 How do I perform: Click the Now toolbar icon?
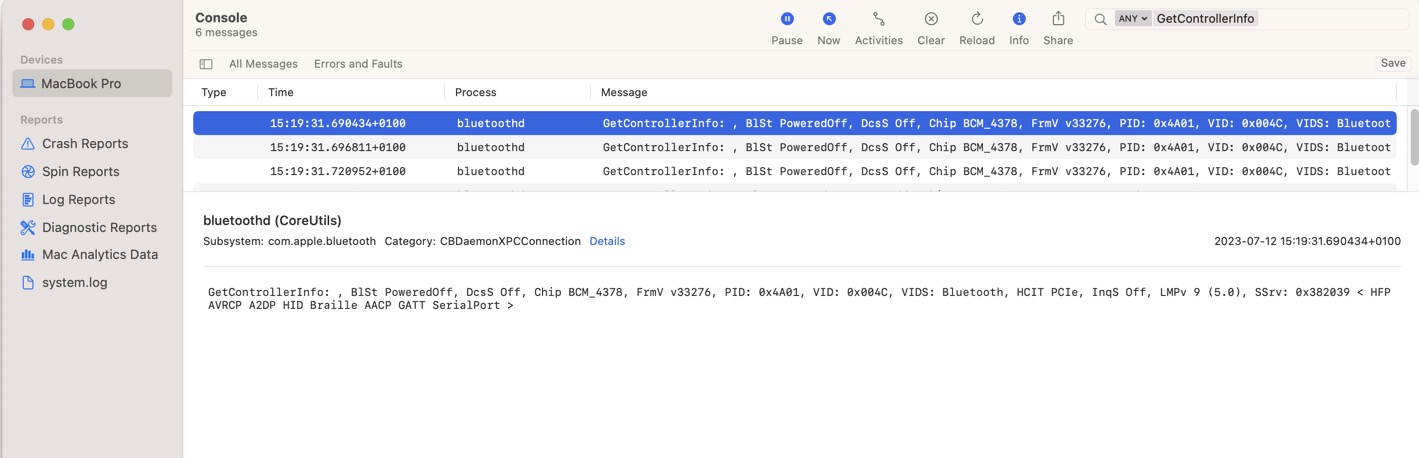pos(829,19)
